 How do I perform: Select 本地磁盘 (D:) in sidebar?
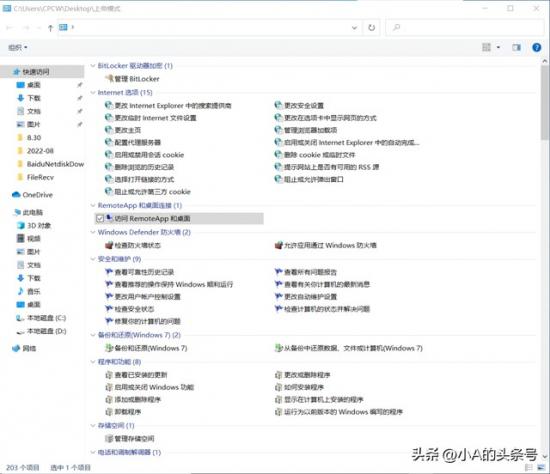(41, 331)
